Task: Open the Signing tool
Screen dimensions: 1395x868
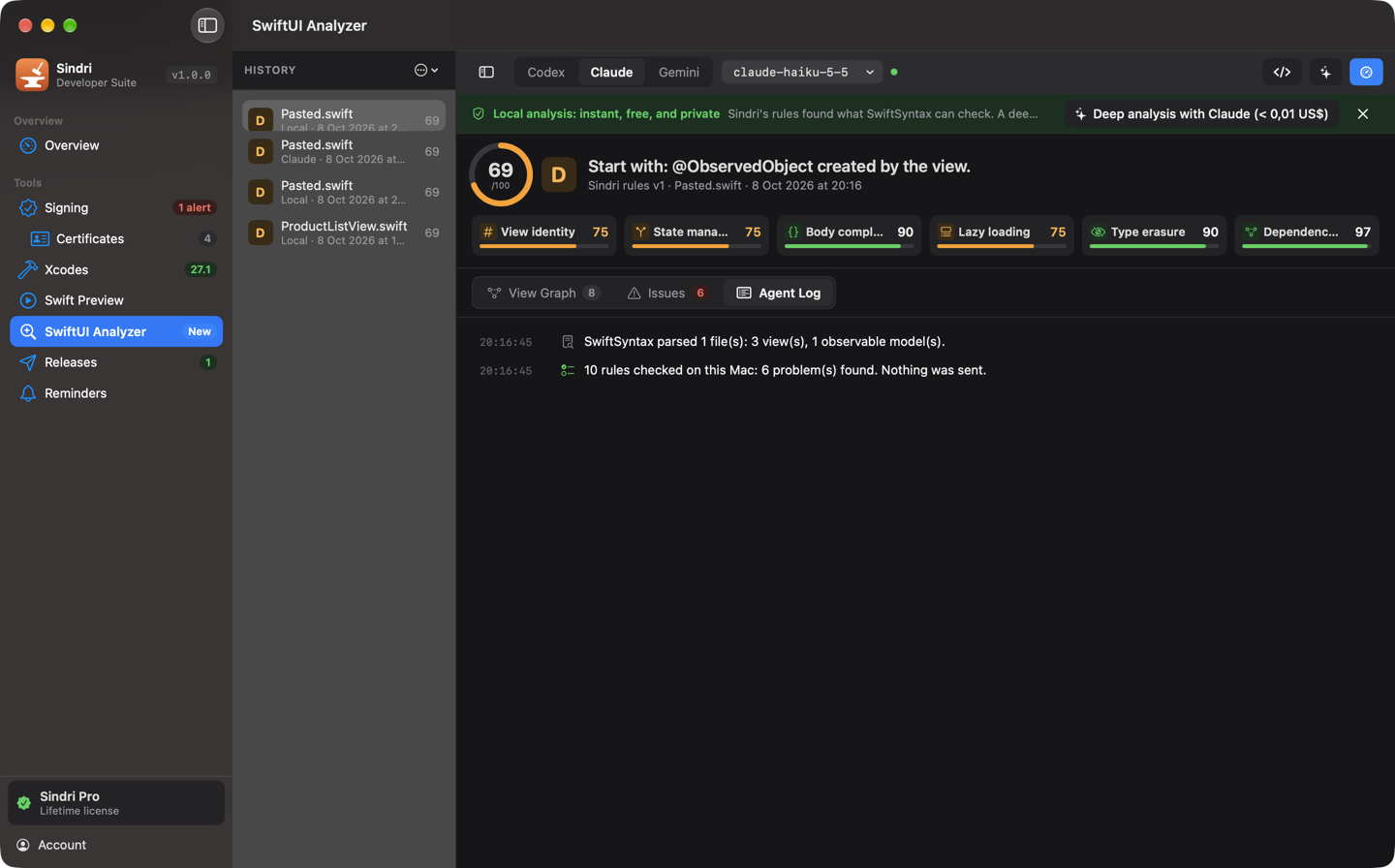Action: 116,207
